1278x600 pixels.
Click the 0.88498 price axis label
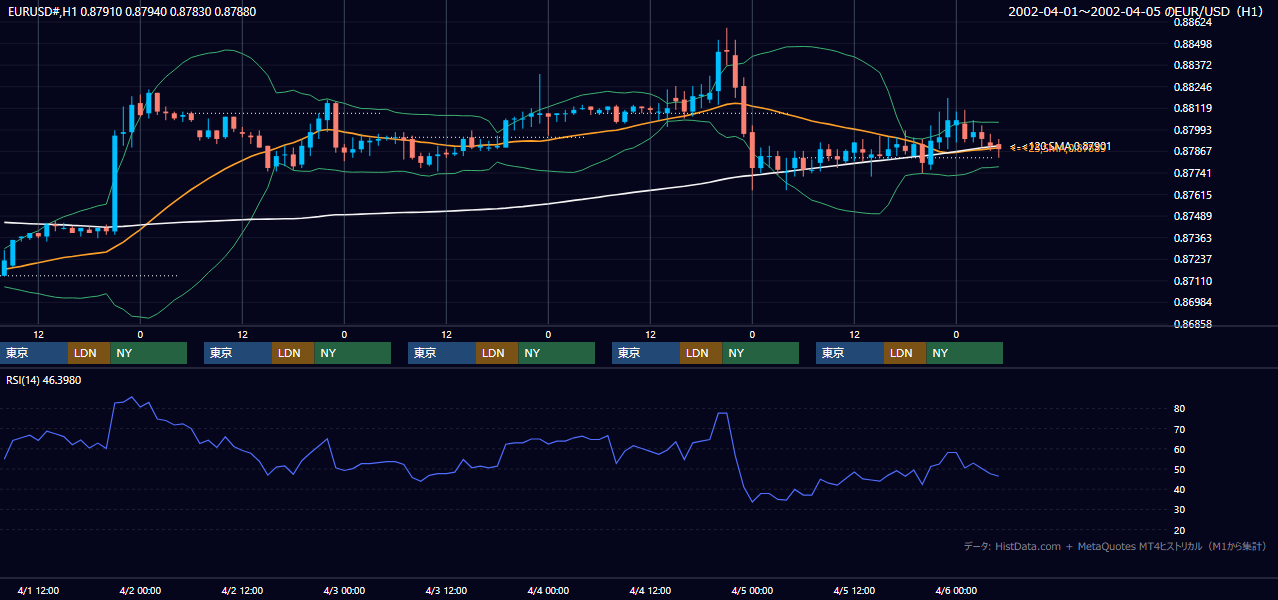1192,44
